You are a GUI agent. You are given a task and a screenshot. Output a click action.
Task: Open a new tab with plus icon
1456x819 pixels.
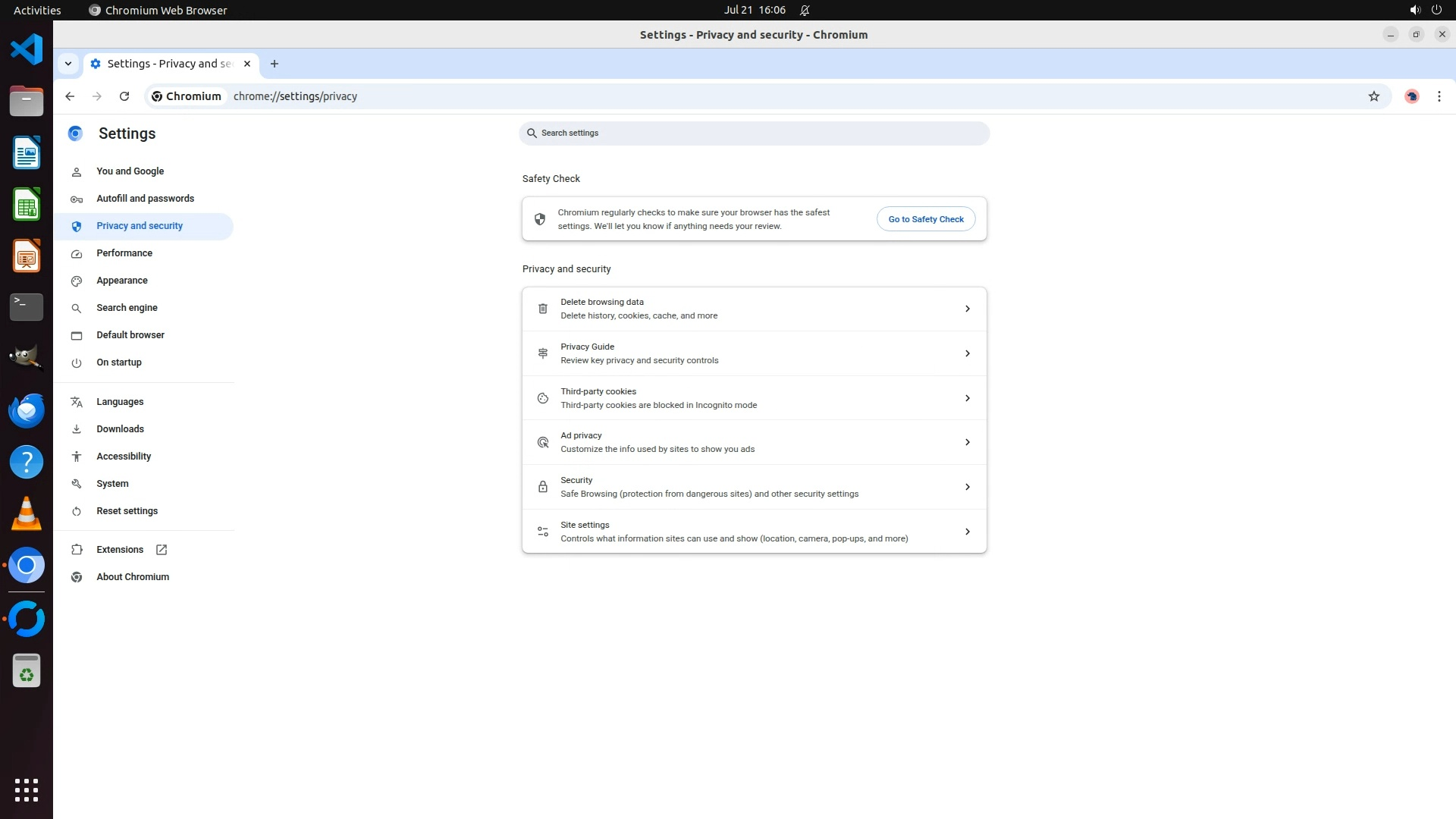click(275, 64)
